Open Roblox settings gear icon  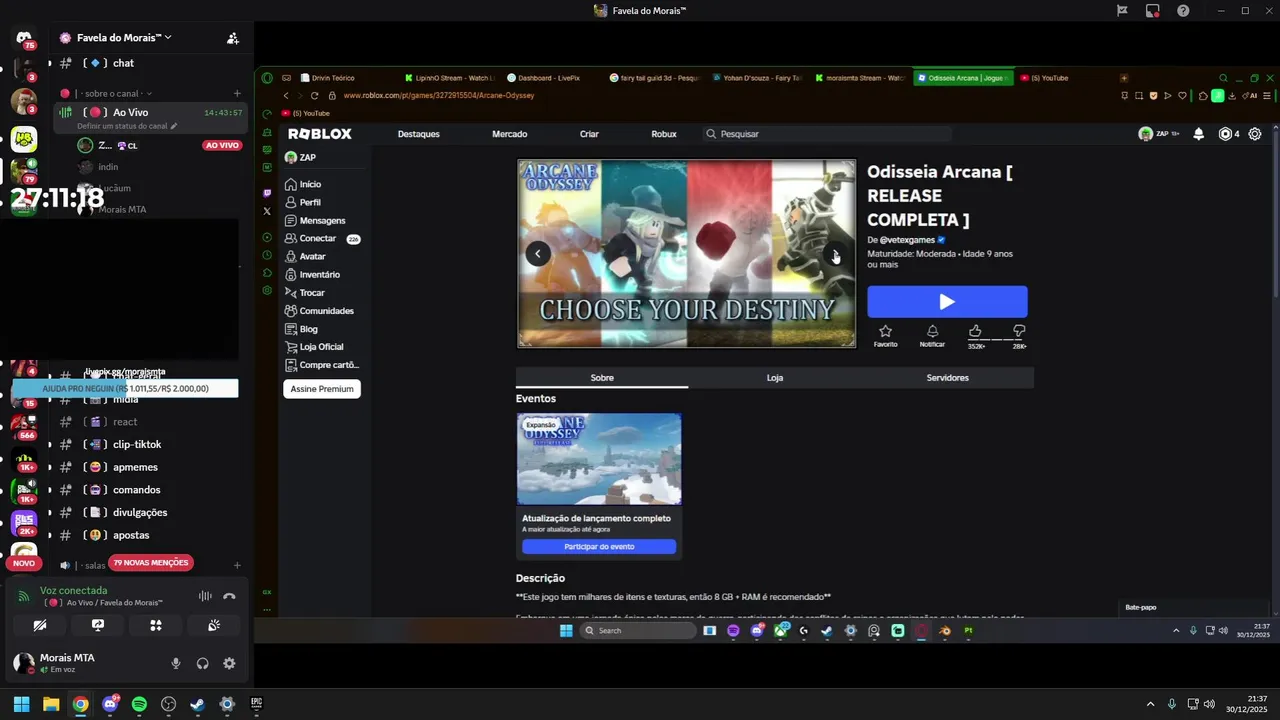tap(1255, 134)
